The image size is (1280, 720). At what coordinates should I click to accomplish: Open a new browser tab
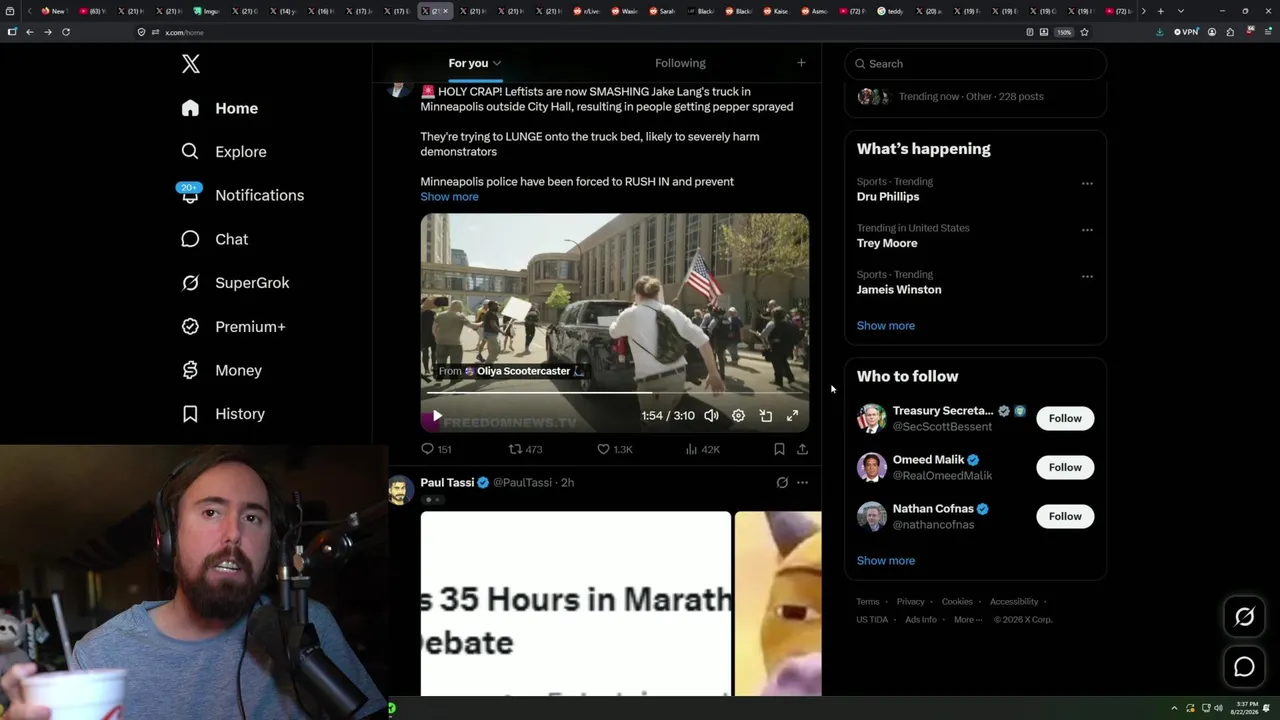[x=1160, y=11]
